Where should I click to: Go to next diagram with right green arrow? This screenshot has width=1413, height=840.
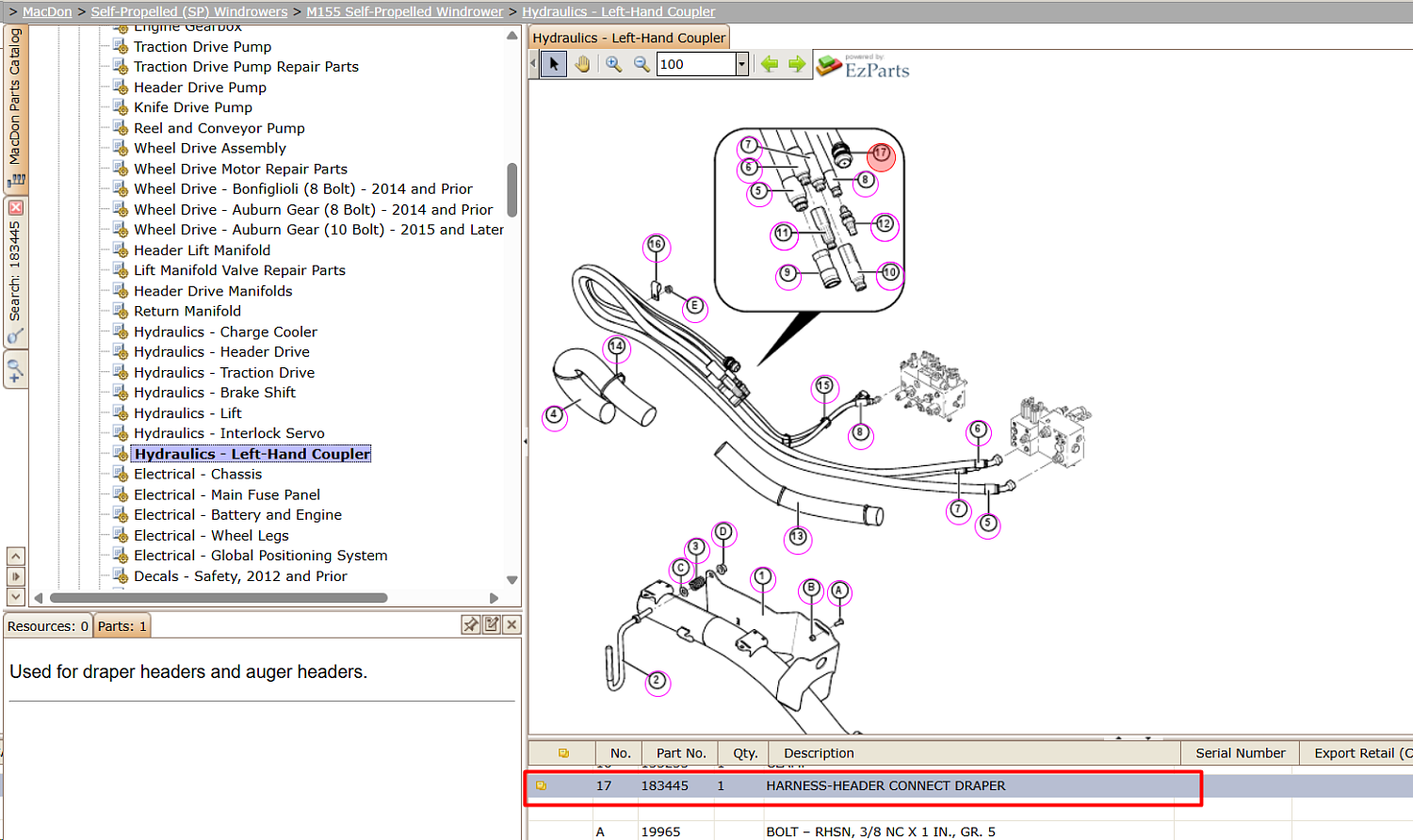click(797, 64)
